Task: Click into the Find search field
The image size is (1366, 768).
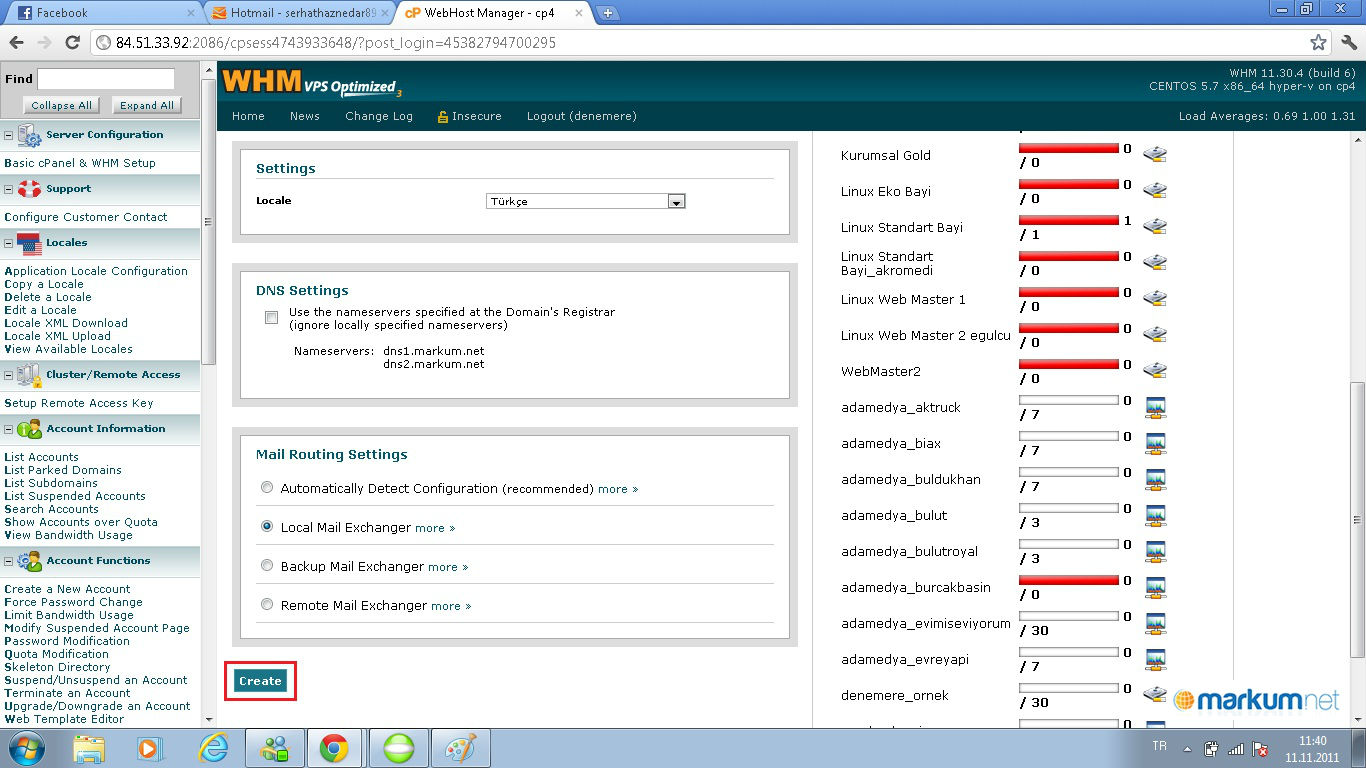Action: coord(106,79)
